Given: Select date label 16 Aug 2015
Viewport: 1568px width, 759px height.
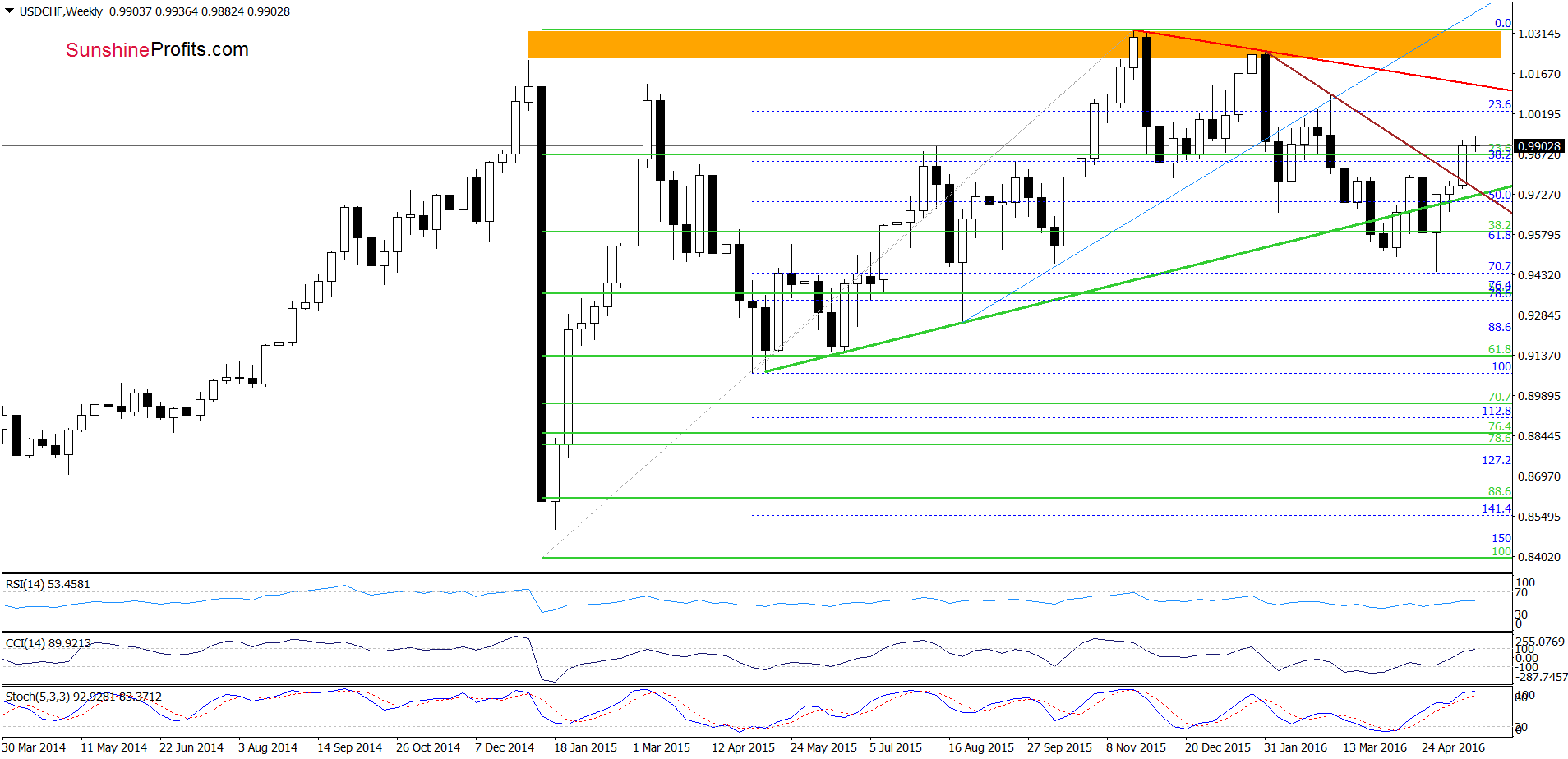Looking at the screenshot, I should pos(981,747).
